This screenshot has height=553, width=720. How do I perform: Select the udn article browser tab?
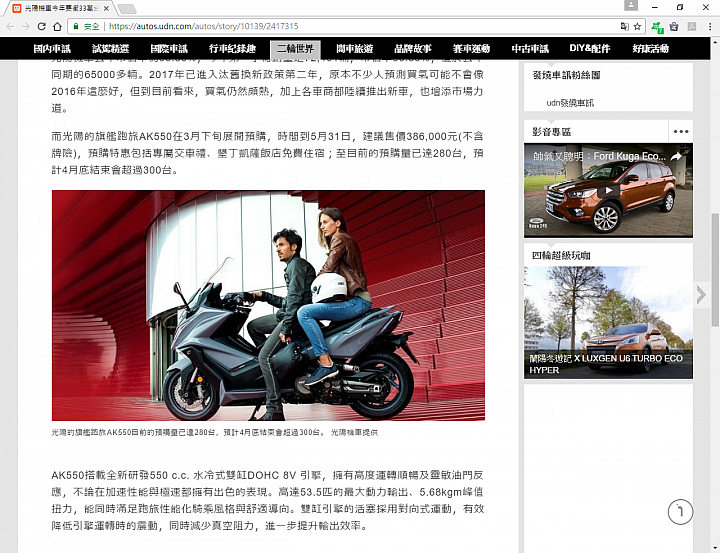pos(60,8)
